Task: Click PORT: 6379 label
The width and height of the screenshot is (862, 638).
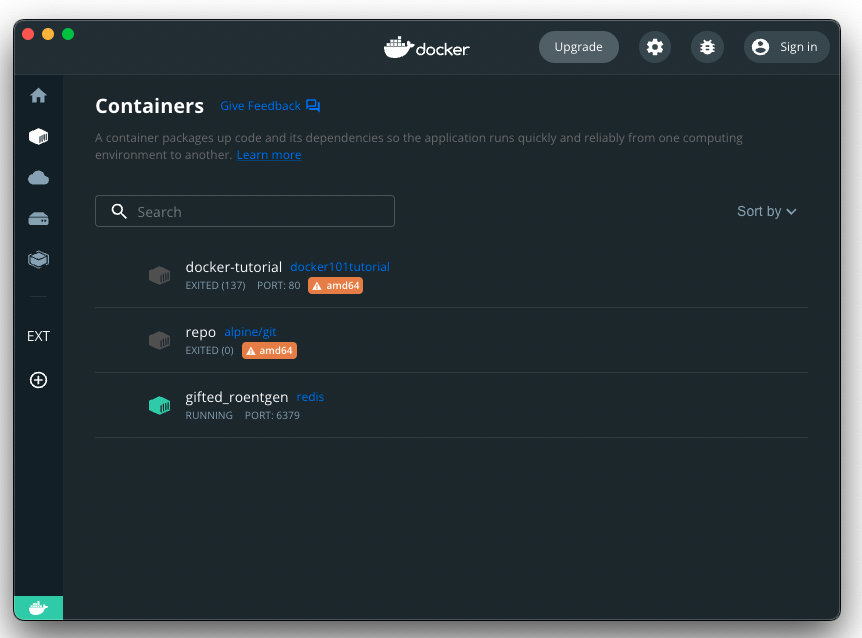Action: (x=272, y=415)
